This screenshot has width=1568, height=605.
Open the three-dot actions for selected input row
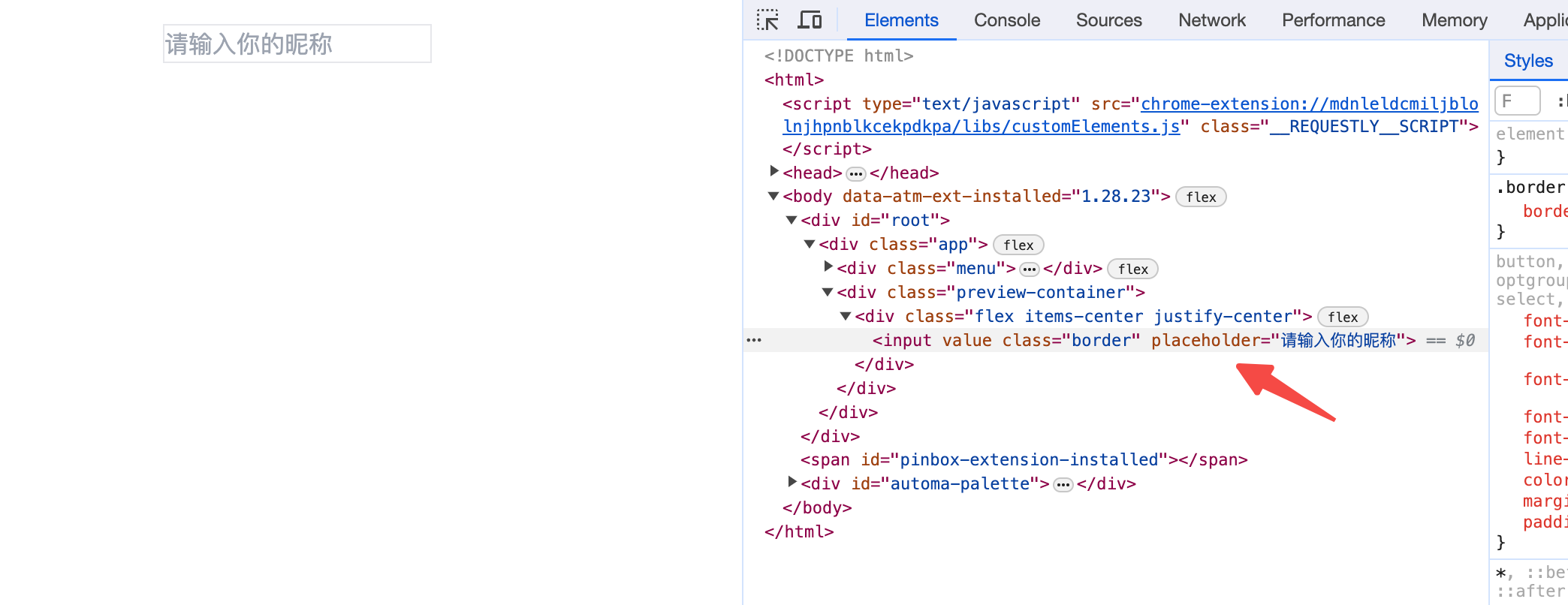coord(754,340)
